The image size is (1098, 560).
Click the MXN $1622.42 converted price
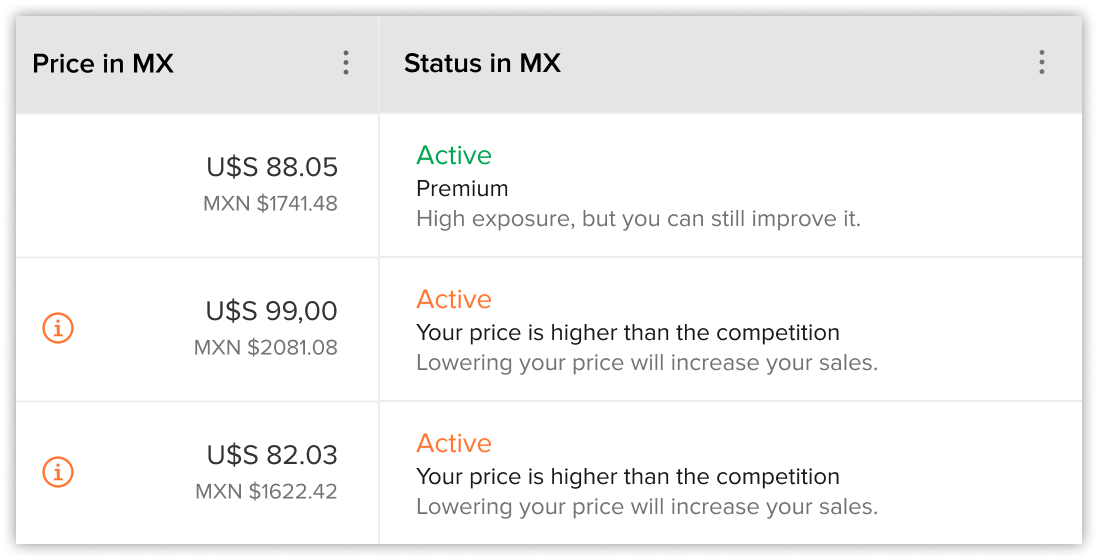click(x=267, y=492)
